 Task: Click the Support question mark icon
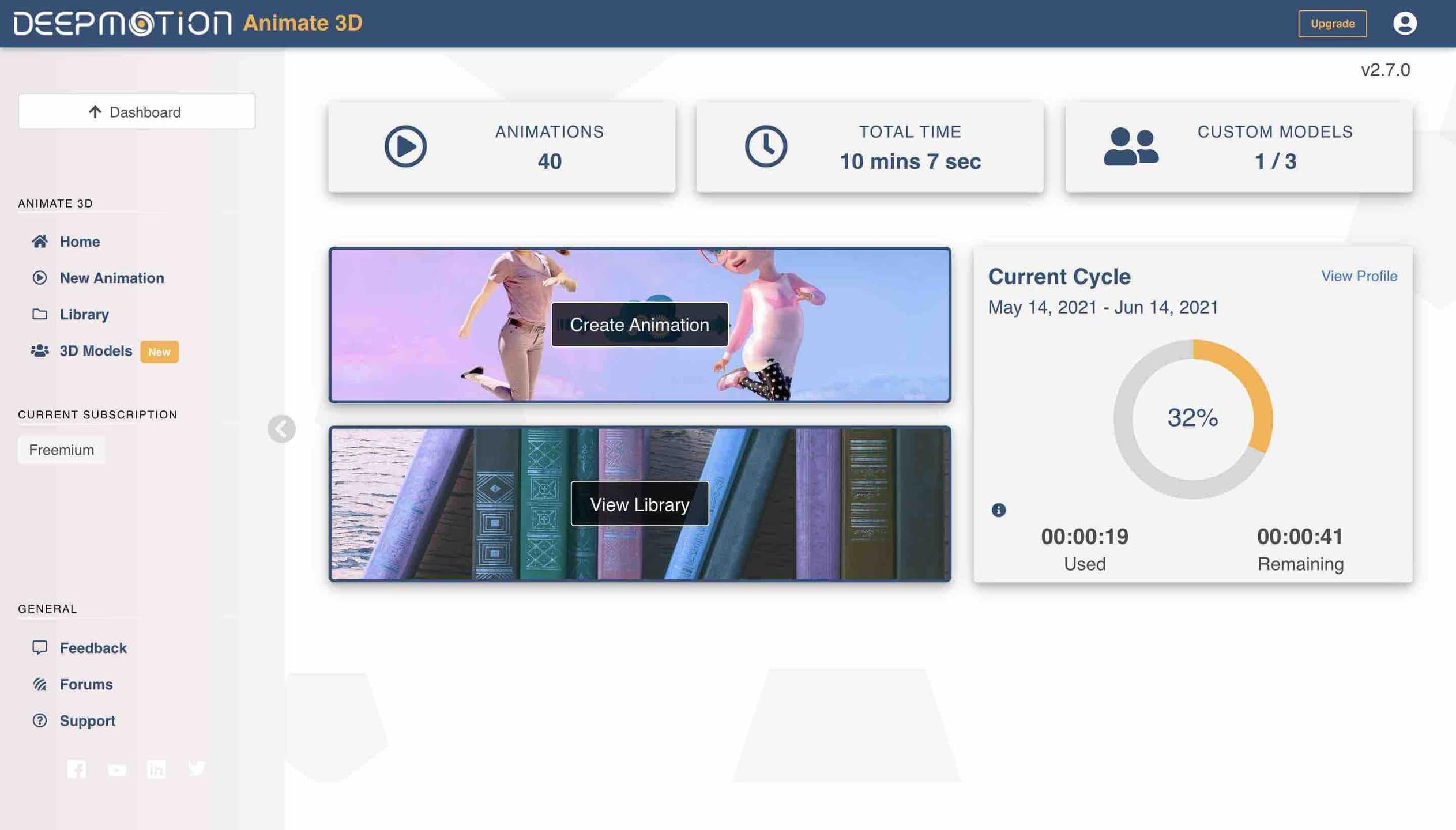(40, 720)
